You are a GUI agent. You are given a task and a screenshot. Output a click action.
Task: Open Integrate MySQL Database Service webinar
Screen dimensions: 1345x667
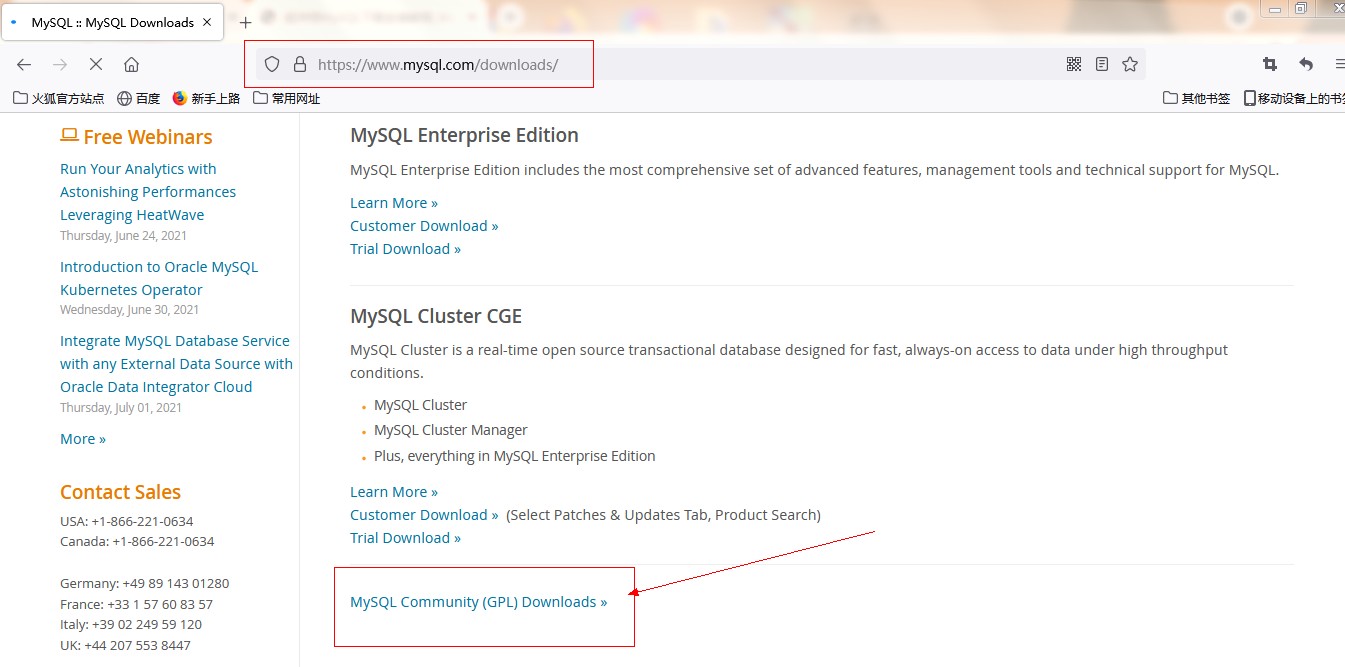coord(176,364)
